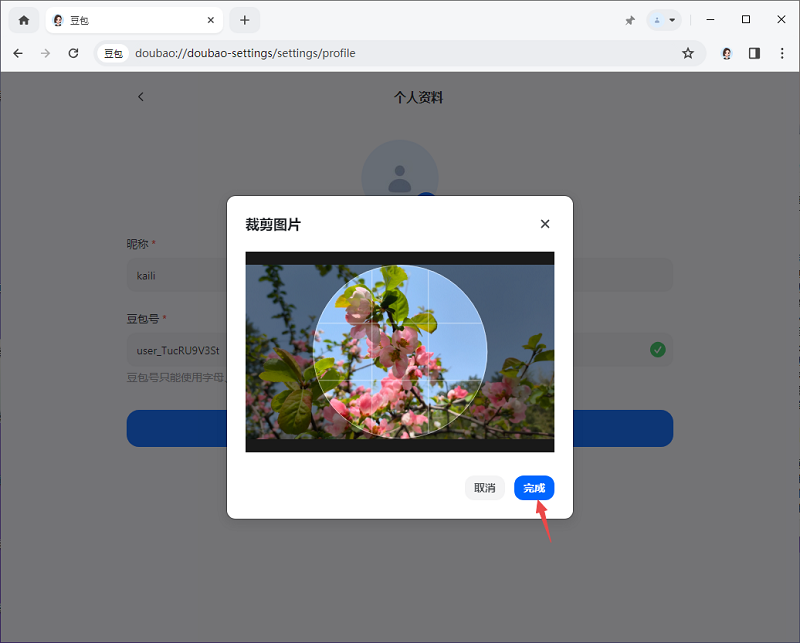This screenshot has height=643, width=800.
Task: Click the back chevron beside 个人资料
Action: [141, 97]
